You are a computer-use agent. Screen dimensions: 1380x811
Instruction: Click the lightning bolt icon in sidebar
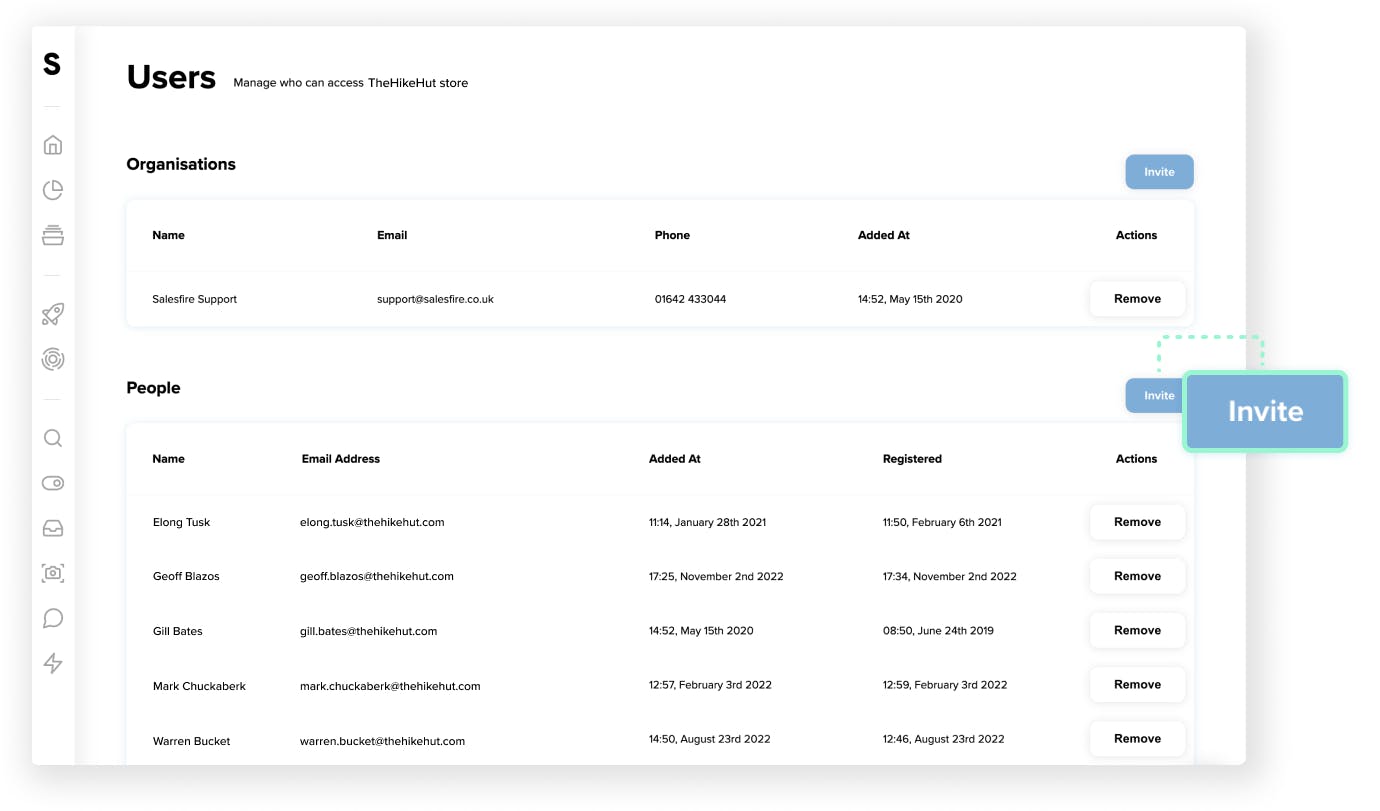(52, 662)
